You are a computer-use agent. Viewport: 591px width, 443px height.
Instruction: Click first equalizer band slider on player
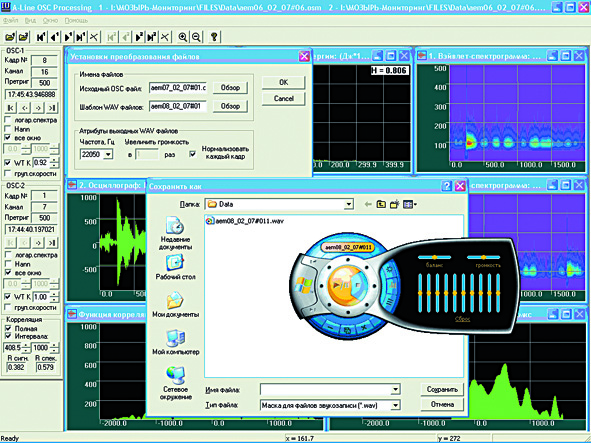click(x=420, y=293)
